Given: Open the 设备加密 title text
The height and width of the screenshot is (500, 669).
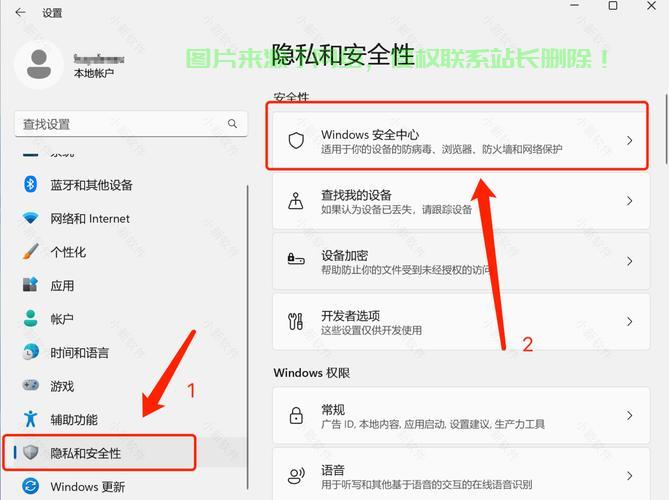Looking at the screenshot, I should [x=345, y=256].
